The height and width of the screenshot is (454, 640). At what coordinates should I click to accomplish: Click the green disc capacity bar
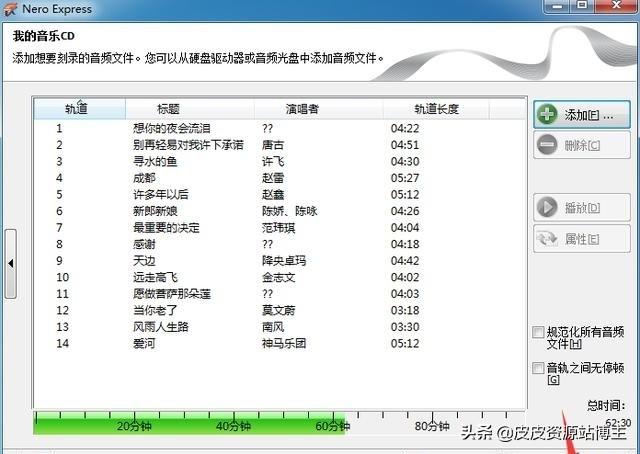tap(190, 425)
